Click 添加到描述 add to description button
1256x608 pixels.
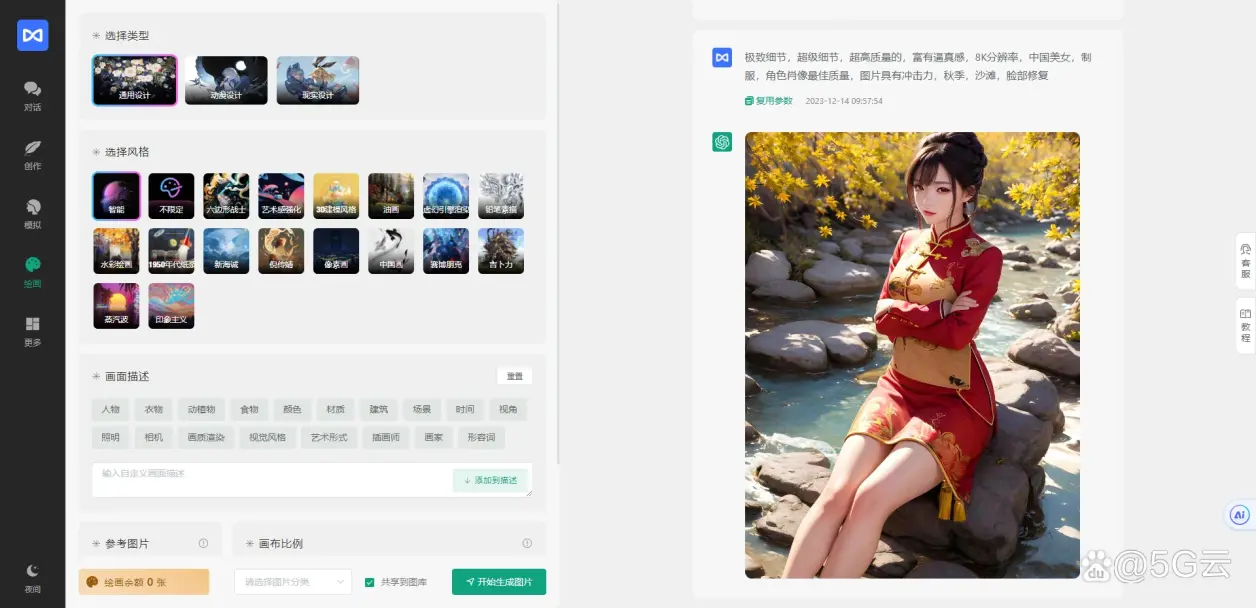490,480
